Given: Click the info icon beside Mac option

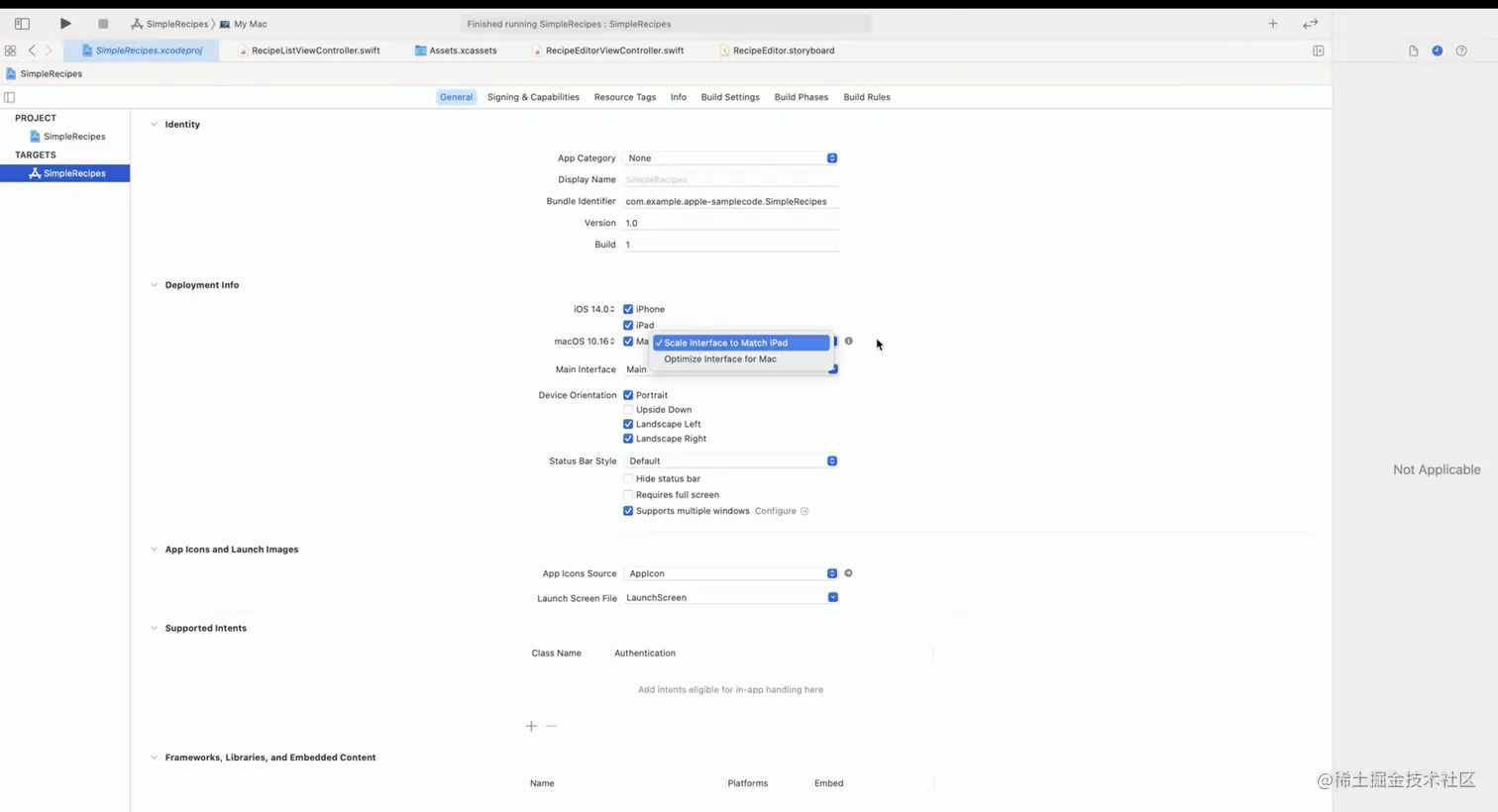Looking at the screenshot, I should 849,342.
